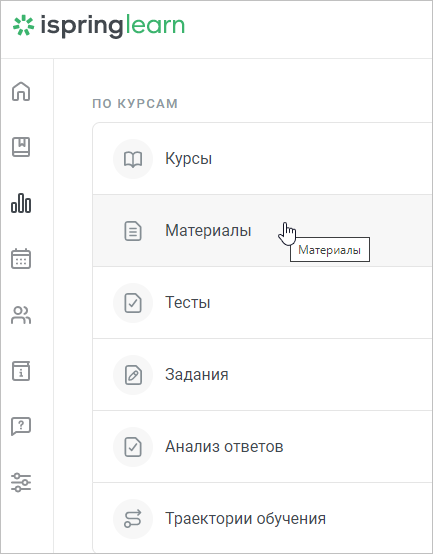Open Траектории обучения report
The image size is (433, 554).
coord(262,518)
